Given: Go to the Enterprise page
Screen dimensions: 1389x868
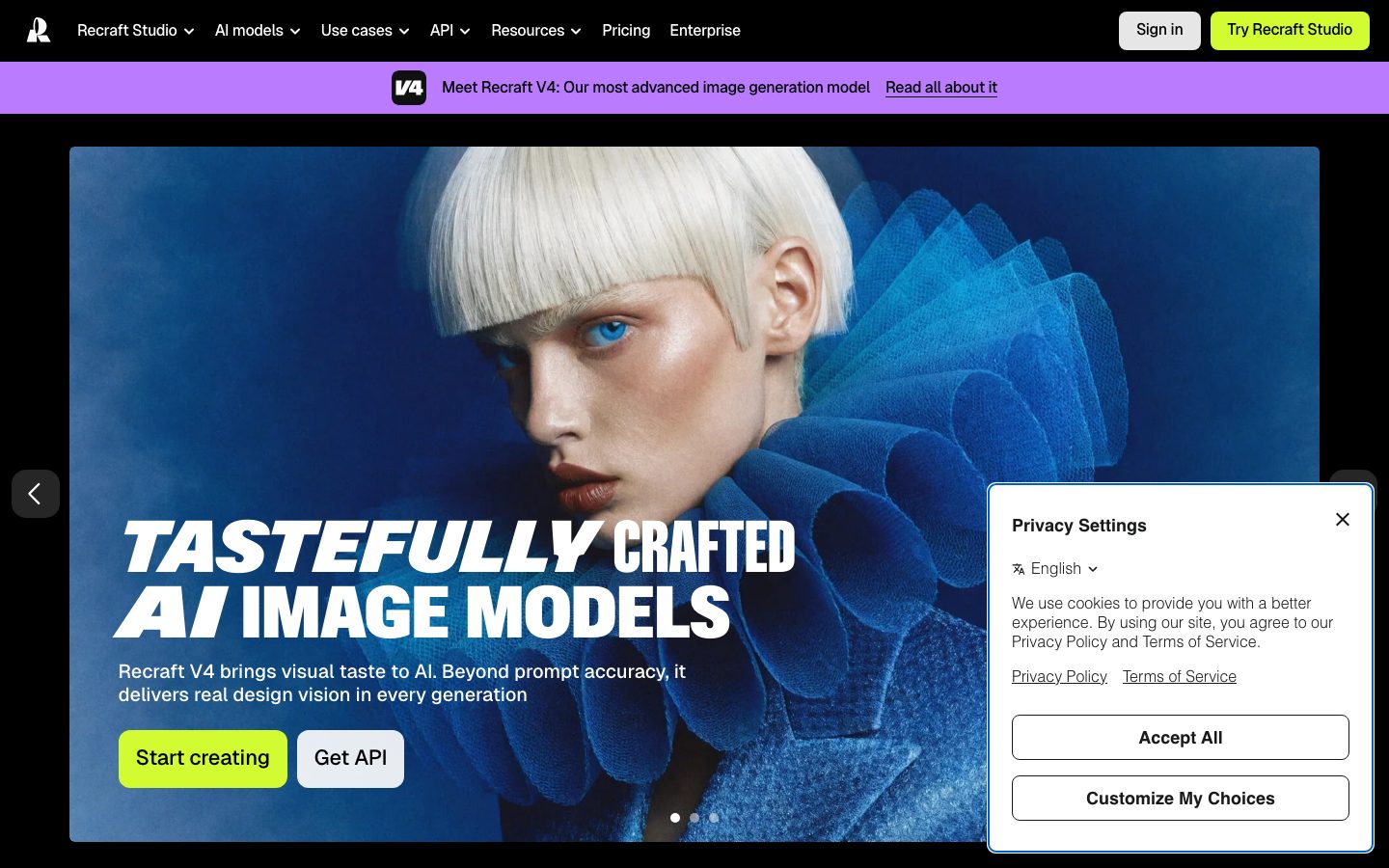Looking at the screenshot, I should [x=705, y=31].
